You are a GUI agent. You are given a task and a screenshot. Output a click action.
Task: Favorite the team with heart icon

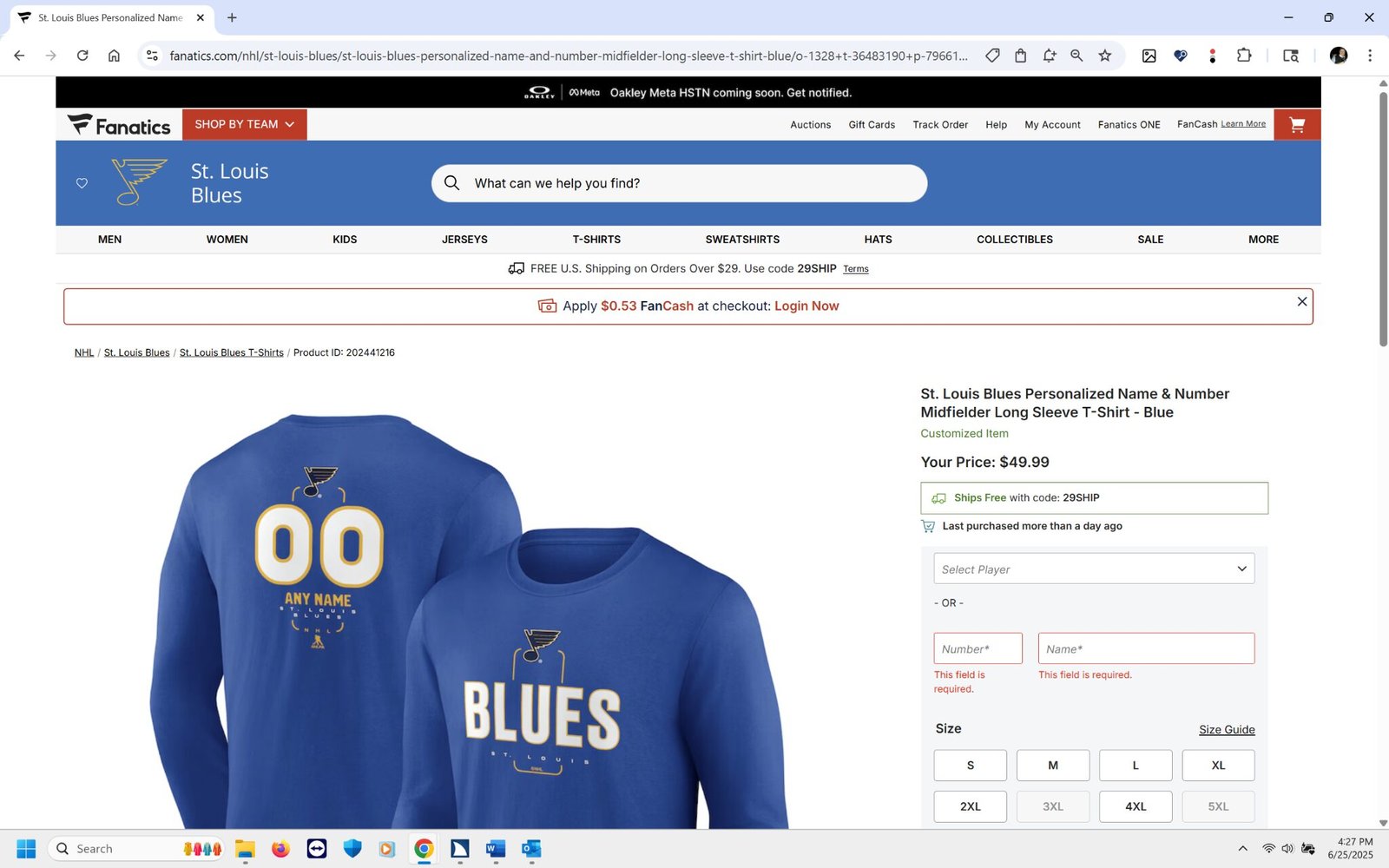(82, 183)
